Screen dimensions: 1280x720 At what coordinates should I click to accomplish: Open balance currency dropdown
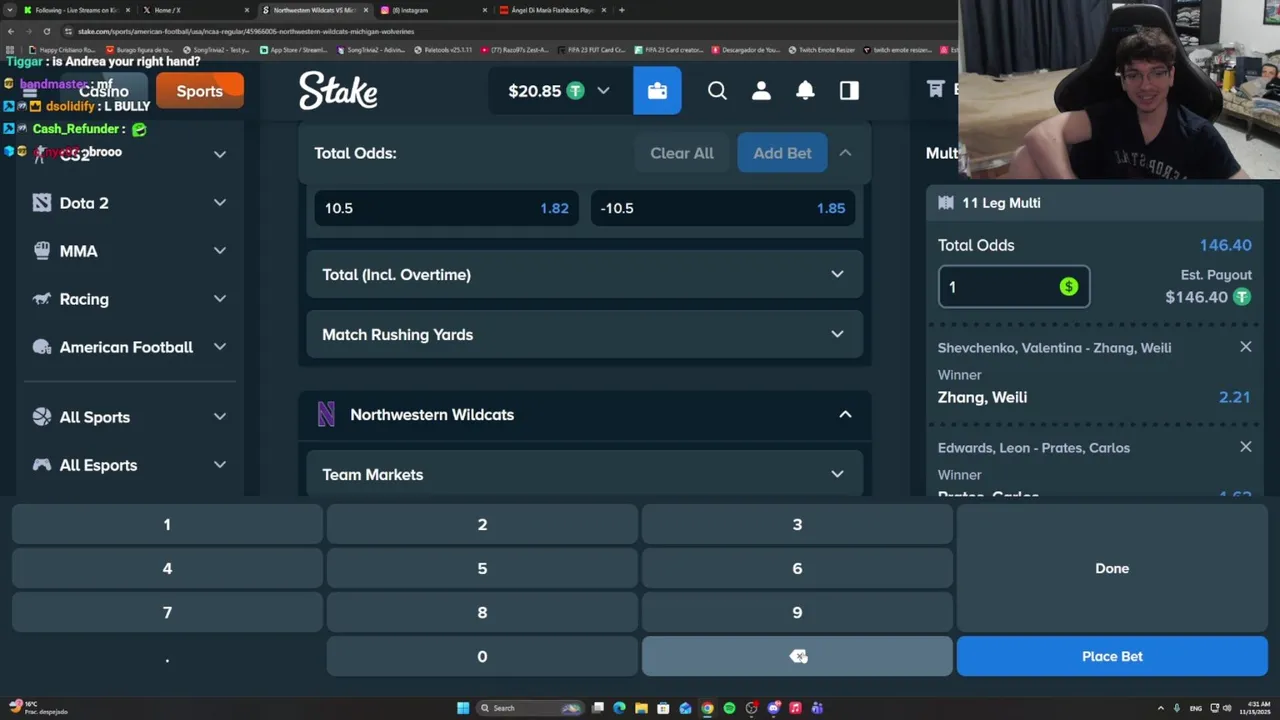pos(603,91)
